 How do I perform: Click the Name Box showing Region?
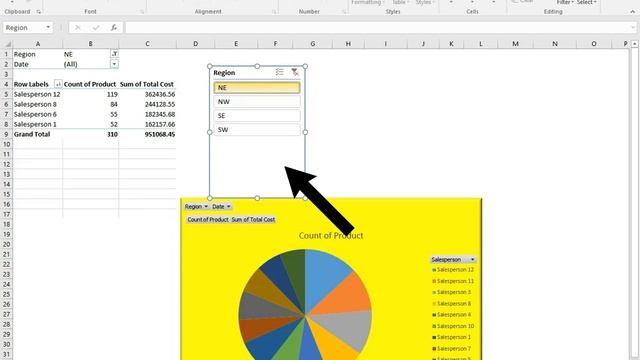point(24,28)
